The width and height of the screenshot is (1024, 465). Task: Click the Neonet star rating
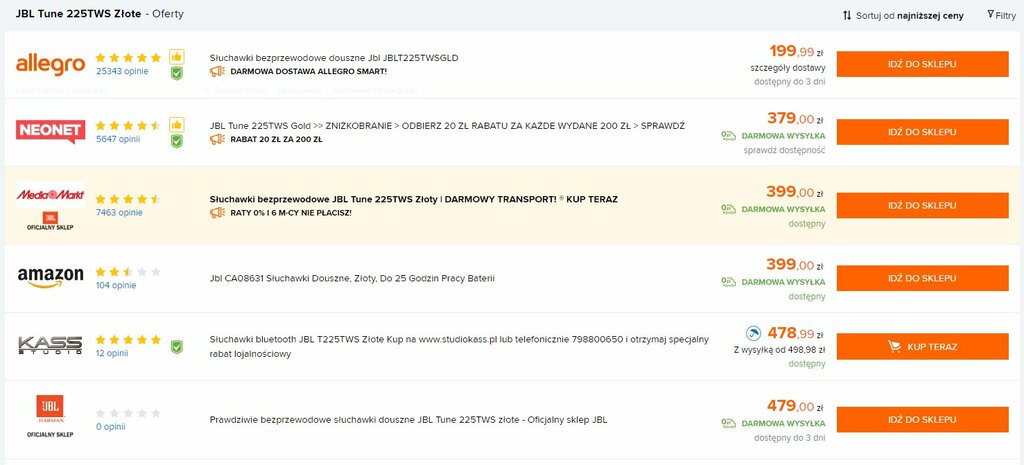(x=128, y=125)
